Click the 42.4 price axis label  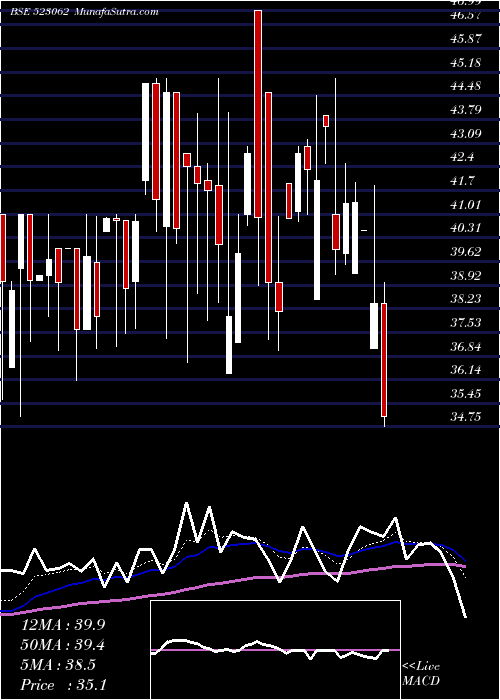(462, 157)
